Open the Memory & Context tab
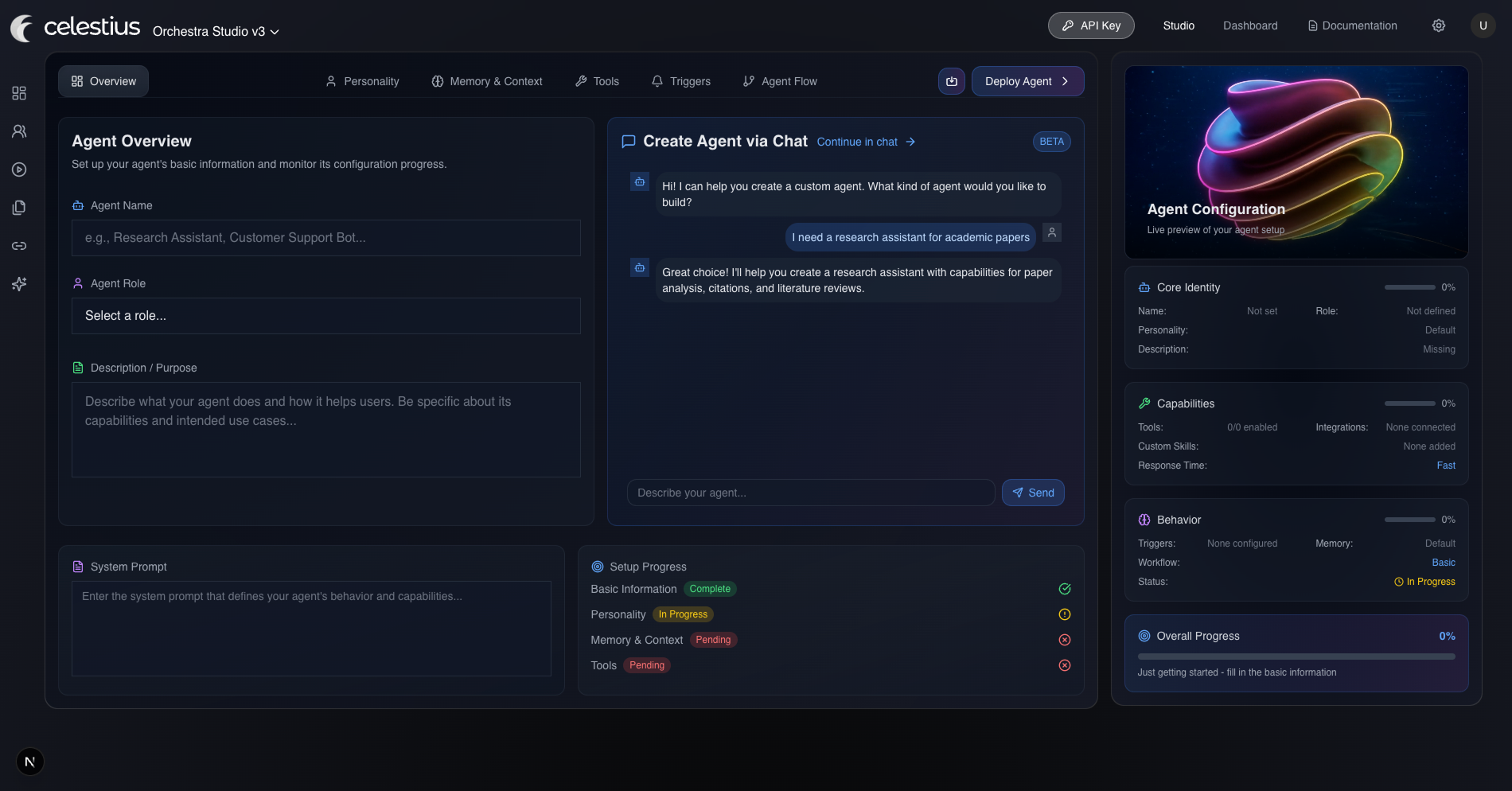The height and width of the screenshot is (791, 1512). pyautogui.click(x=487, y=81)
